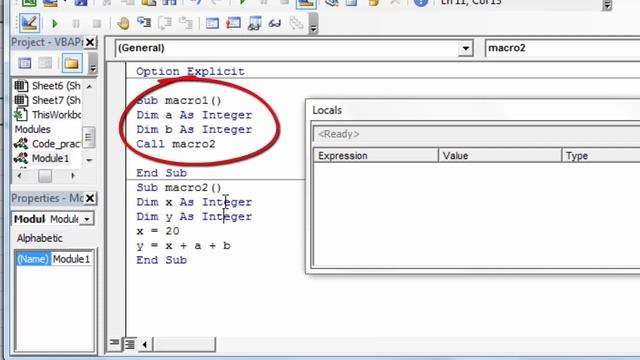Click View Code icon in Project panel
This screenshot has width=640, height=360.
tap(25, 63)
